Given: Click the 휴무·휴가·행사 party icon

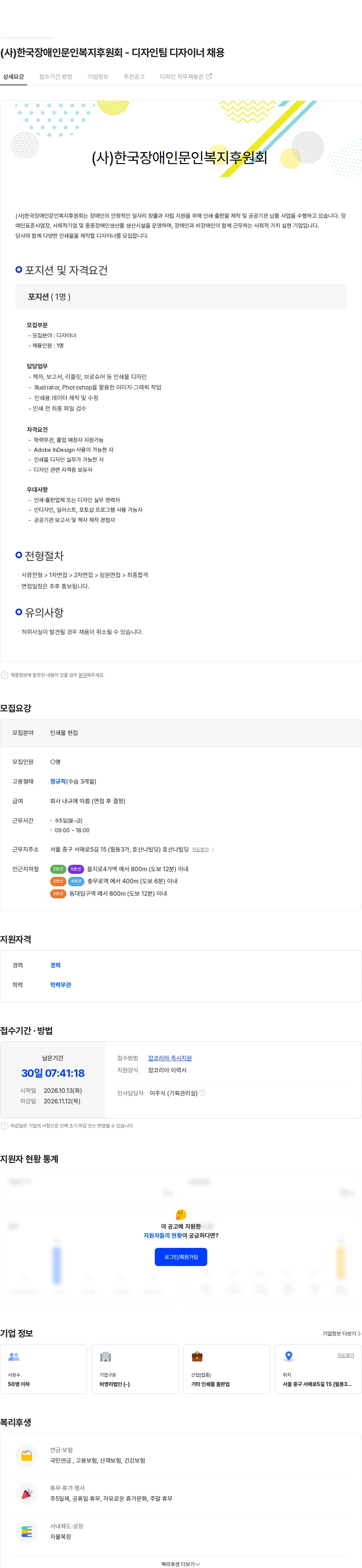Looking at the screenshot, I should (x=27, y=1493).
